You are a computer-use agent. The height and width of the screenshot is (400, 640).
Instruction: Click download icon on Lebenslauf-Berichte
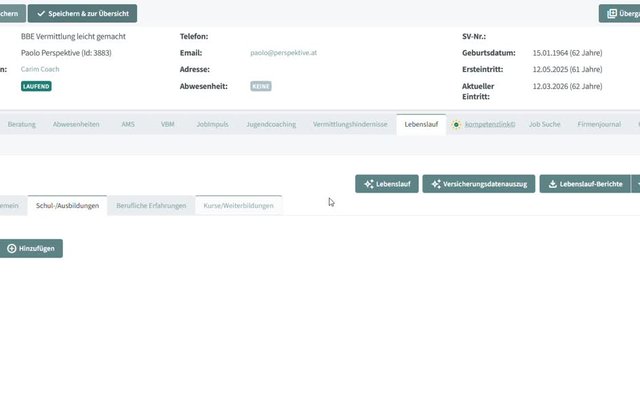[x=552, y=184]
